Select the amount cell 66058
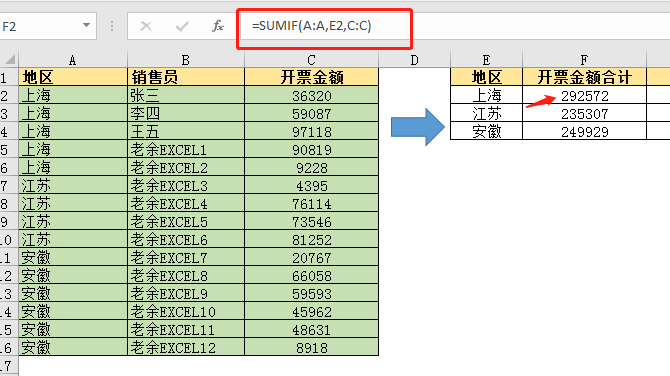This screenshot has width=670, height=376. click(x=311, y=275)
